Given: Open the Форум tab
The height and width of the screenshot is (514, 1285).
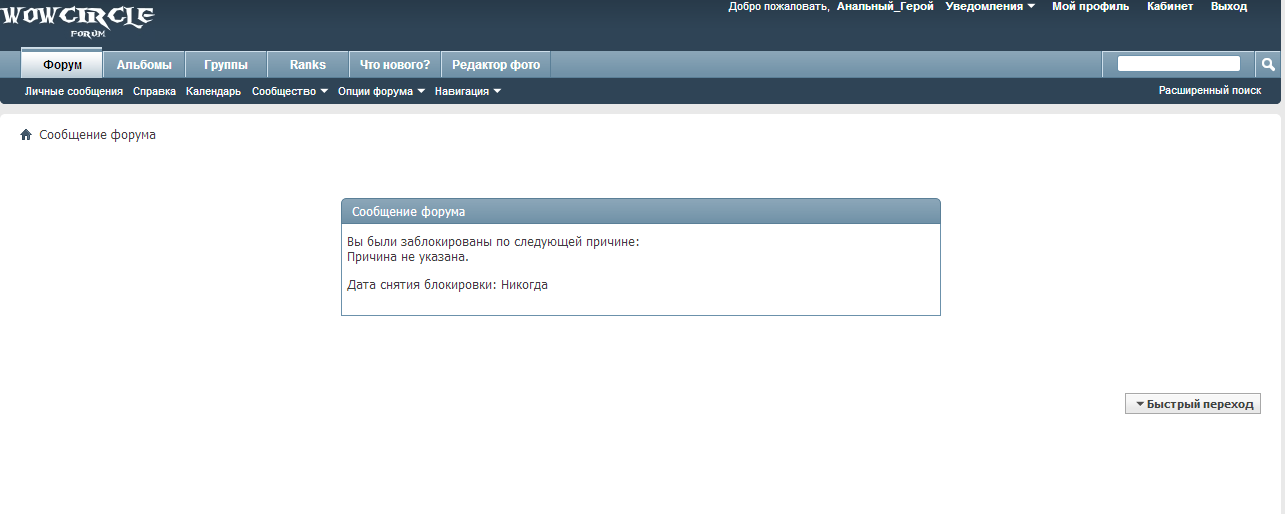Looking at the screenshot, I should [62, 64].
